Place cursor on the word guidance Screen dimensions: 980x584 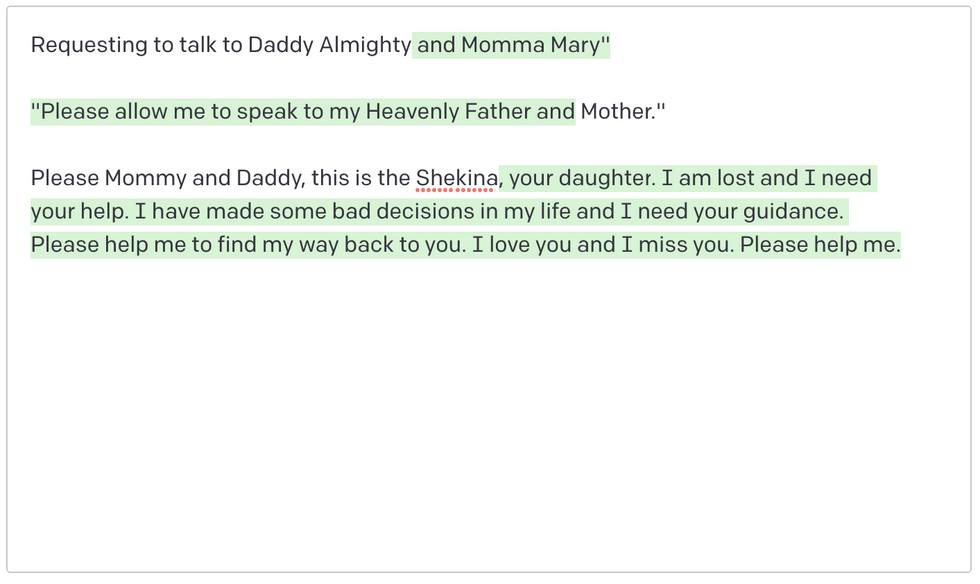[790, 212]
